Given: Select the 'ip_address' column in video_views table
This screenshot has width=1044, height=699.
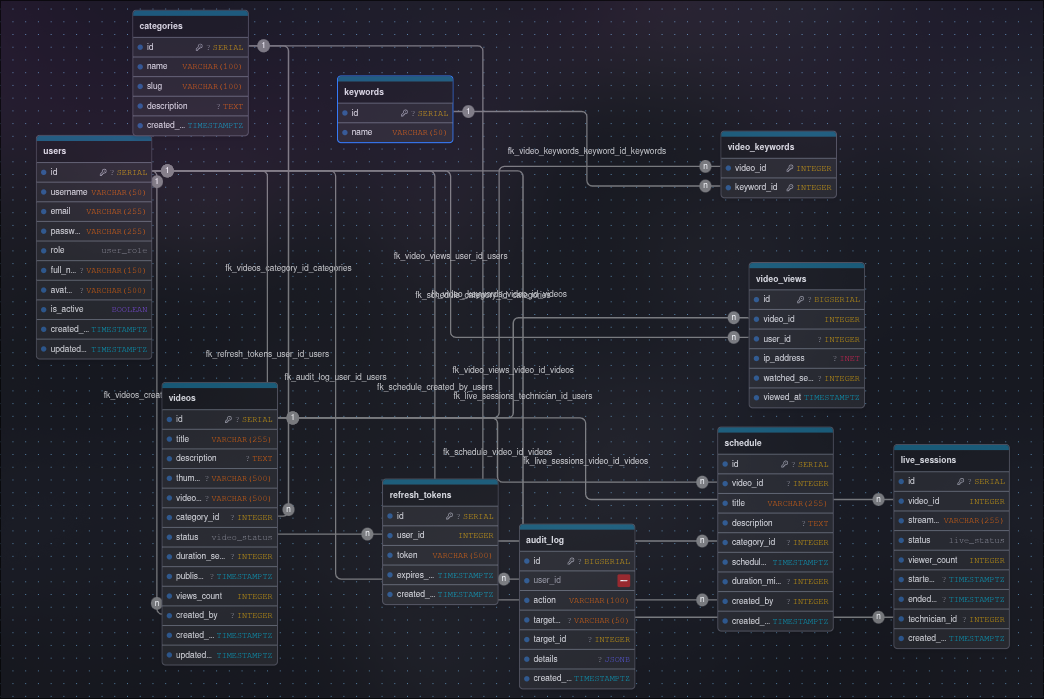Looking at the screenshot, I should [x=807, y=358].
